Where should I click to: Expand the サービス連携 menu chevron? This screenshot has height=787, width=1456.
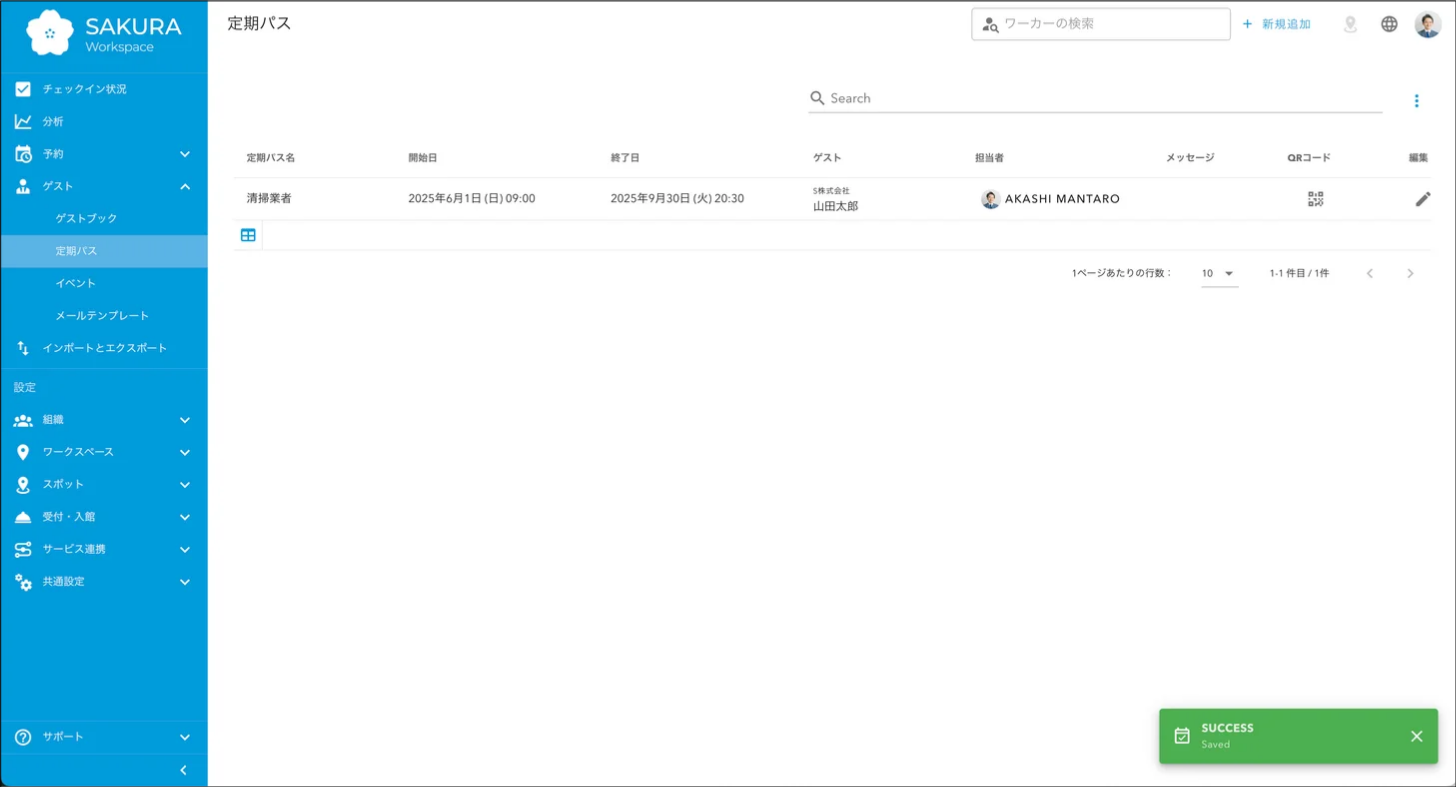[x=184, y=549]
